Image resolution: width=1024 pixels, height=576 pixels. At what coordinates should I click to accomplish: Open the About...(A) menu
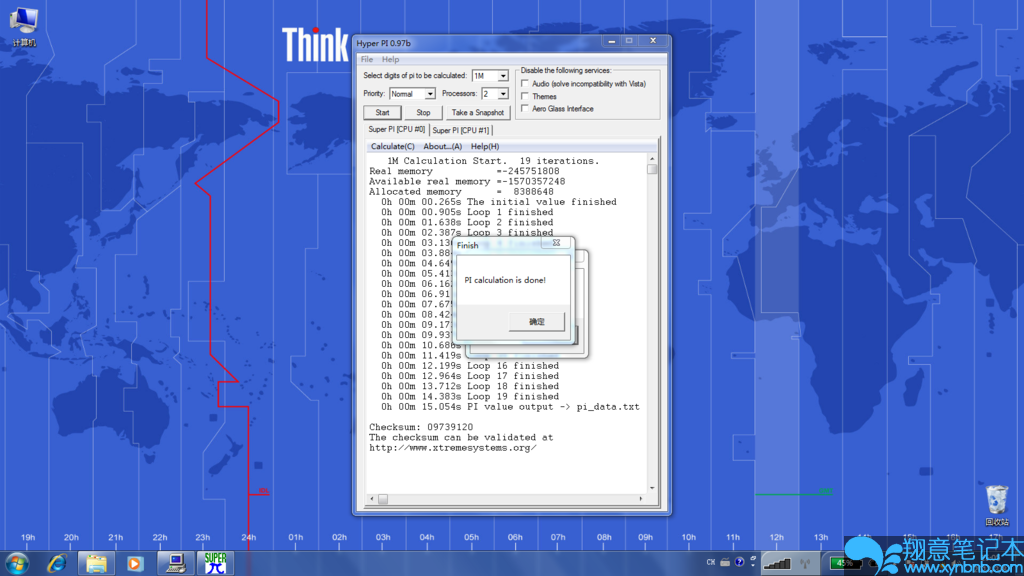pyautogui.click(x=442, y=146)
